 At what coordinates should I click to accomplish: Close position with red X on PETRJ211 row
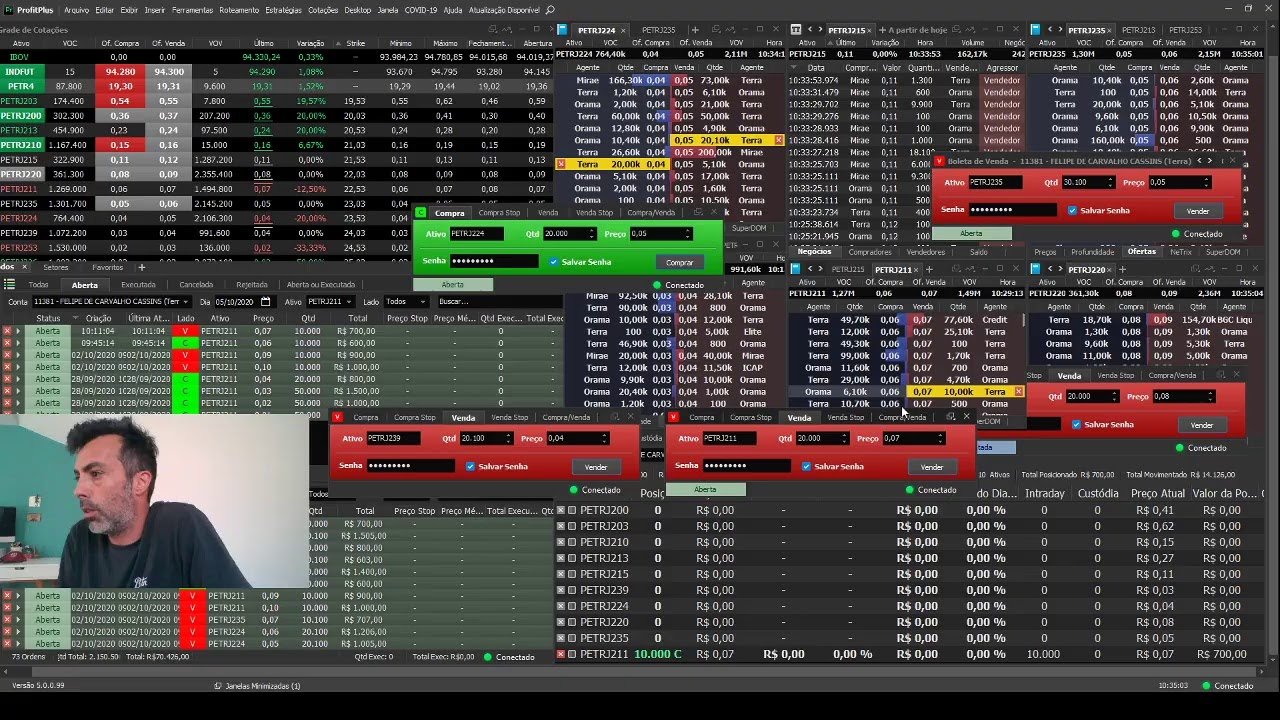click(561, 654)
